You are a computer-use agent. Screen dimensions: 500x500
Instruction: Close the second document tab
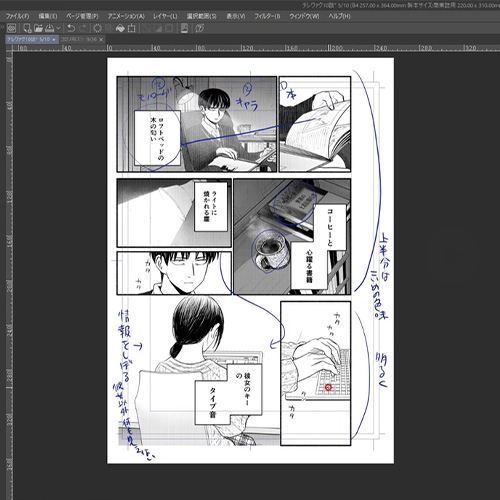101,39
